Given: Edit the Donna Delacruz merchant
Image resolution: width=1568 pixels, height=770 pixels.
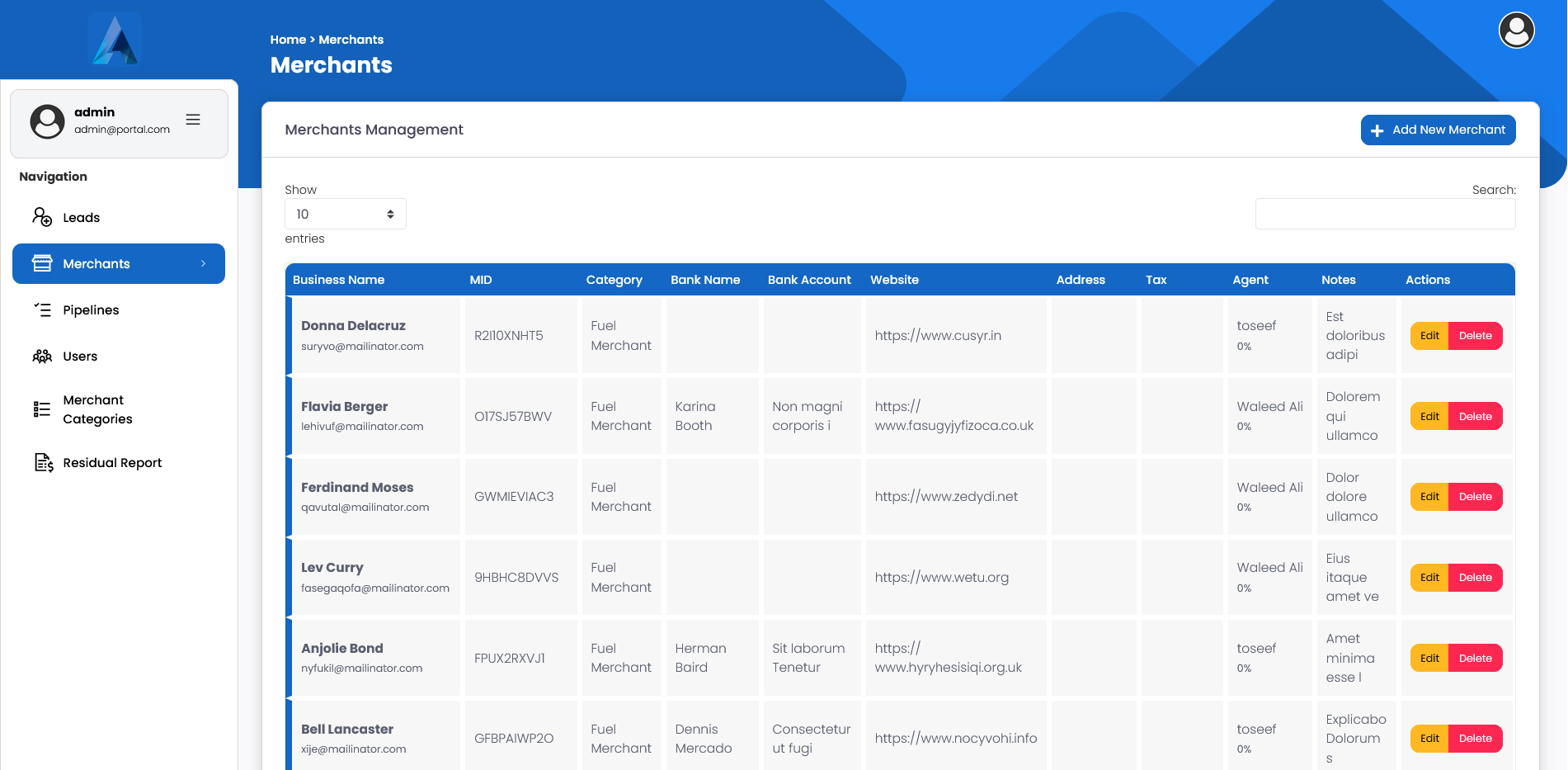Looking at the screenshot, I should point(1429,336).
